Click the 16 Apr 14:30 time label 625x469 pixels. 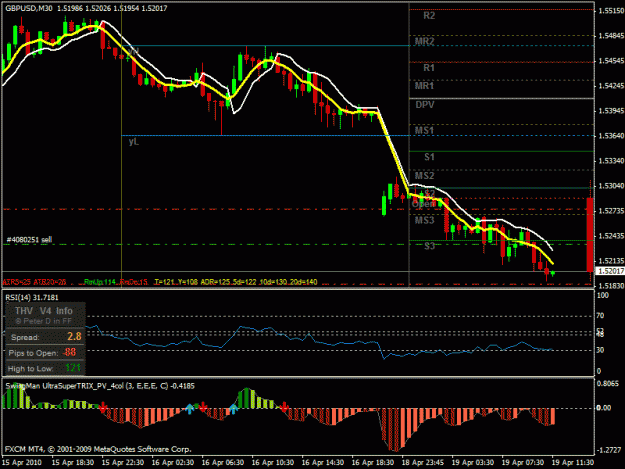pyautogui.click(x=323, y=463)
